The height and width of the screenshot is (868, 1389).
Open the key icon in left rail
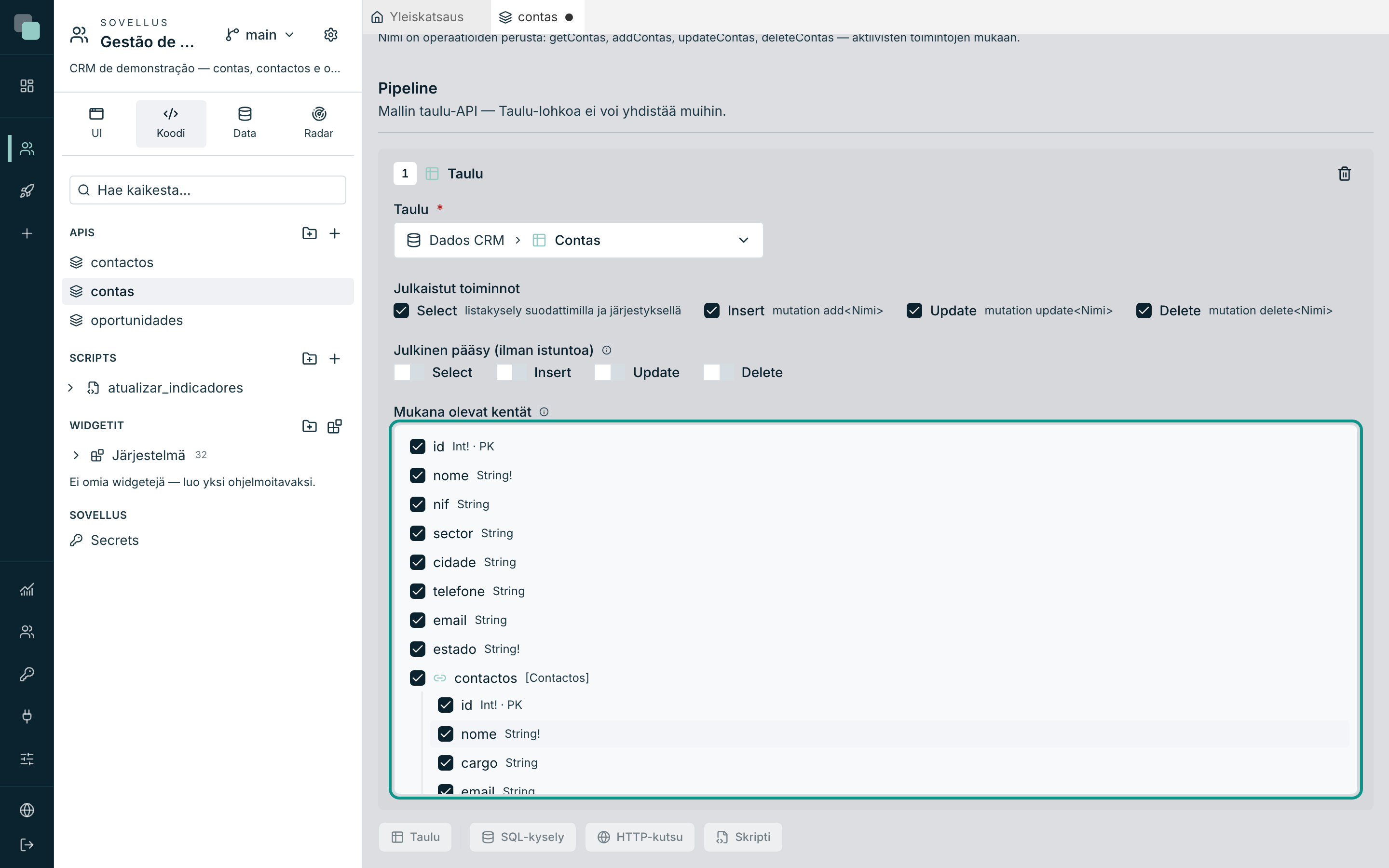click(27, 673)
